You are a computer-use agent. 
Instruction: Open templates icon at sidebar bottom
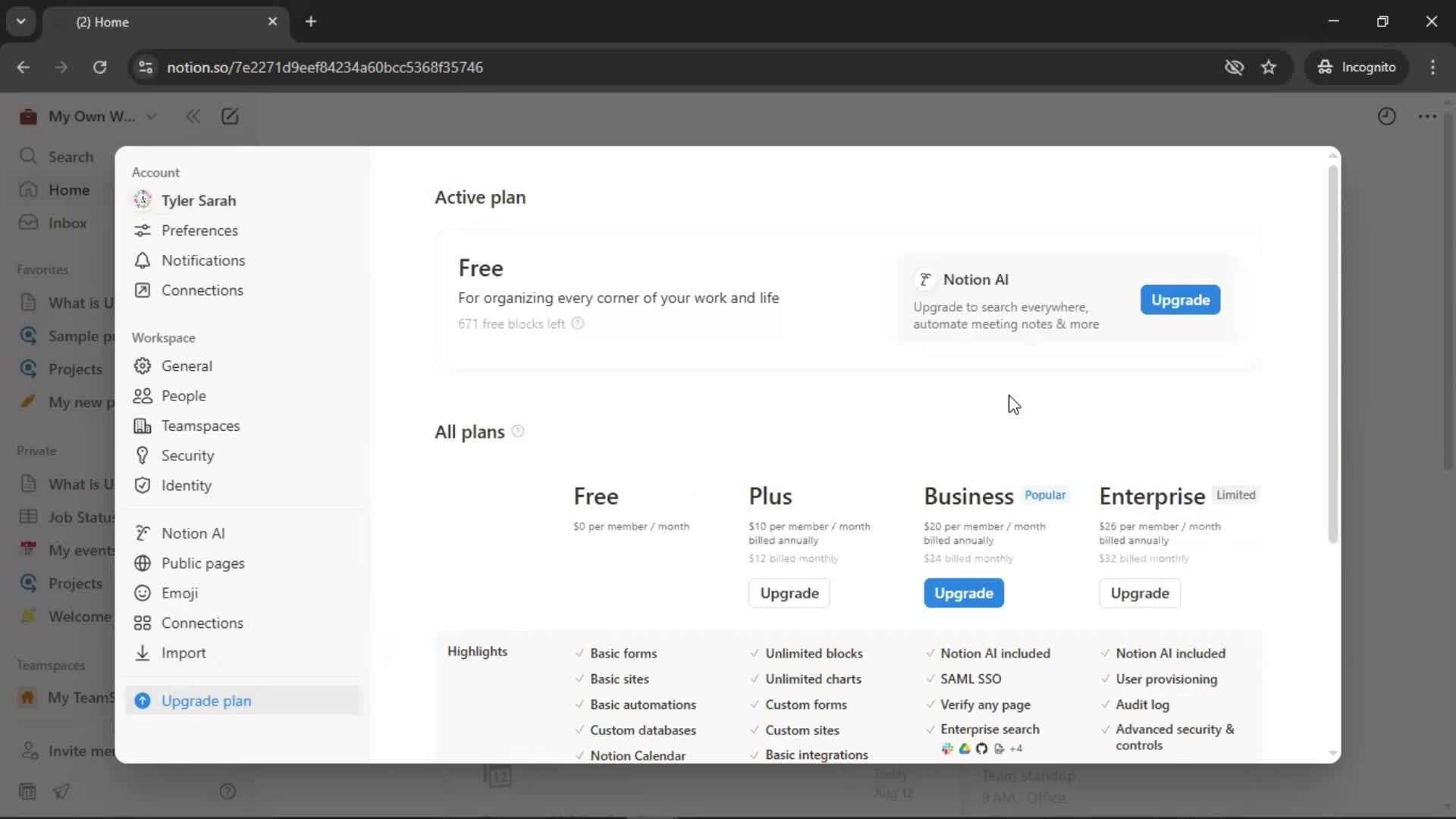27,792
